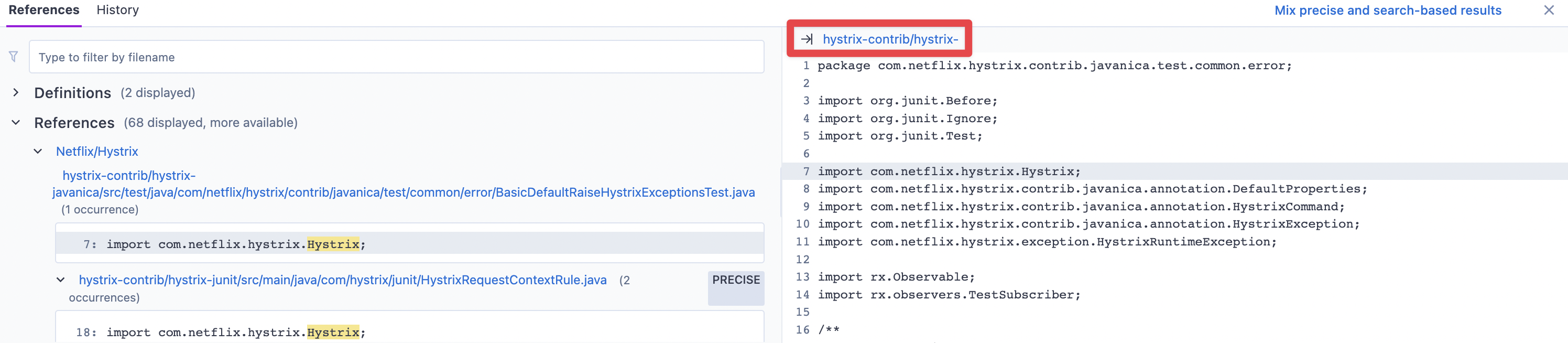This screenshot has height=343, width=1568.
Task: Click the filter funnel icon
Action: coord(14,57)
